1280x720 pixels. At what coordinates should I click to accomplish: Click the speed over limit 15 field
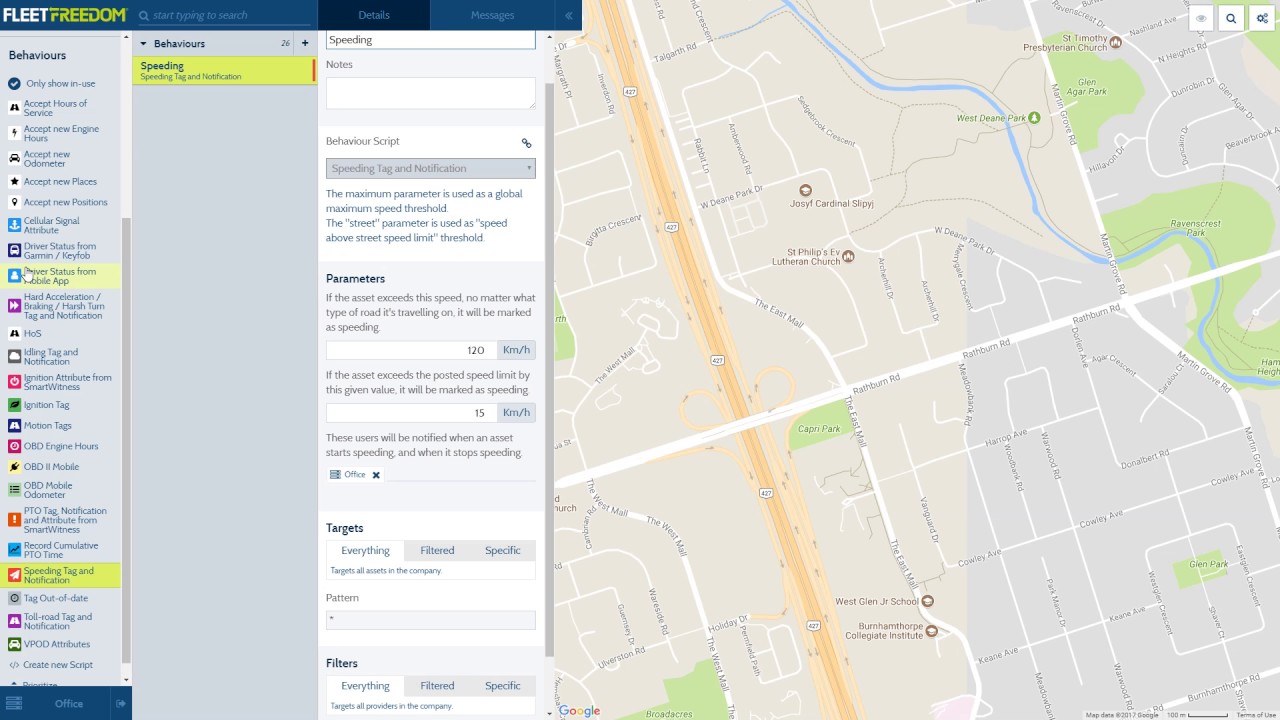[x=411, y=412]
